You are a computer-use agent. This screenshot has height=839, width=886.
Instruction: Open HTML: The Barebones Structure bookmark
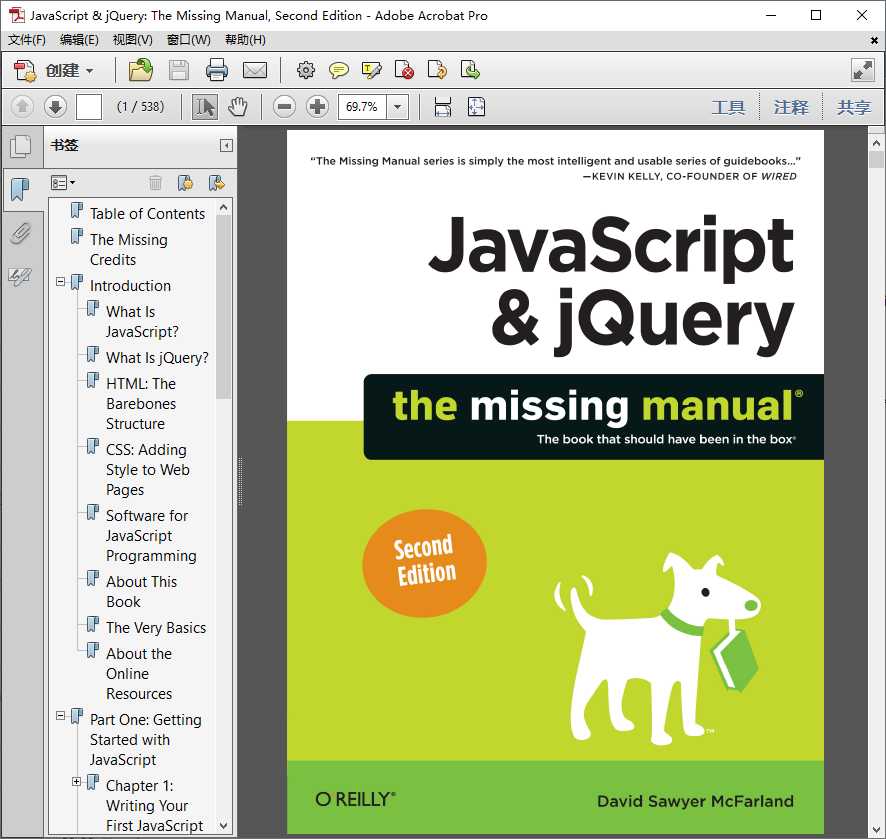point(141,403)
